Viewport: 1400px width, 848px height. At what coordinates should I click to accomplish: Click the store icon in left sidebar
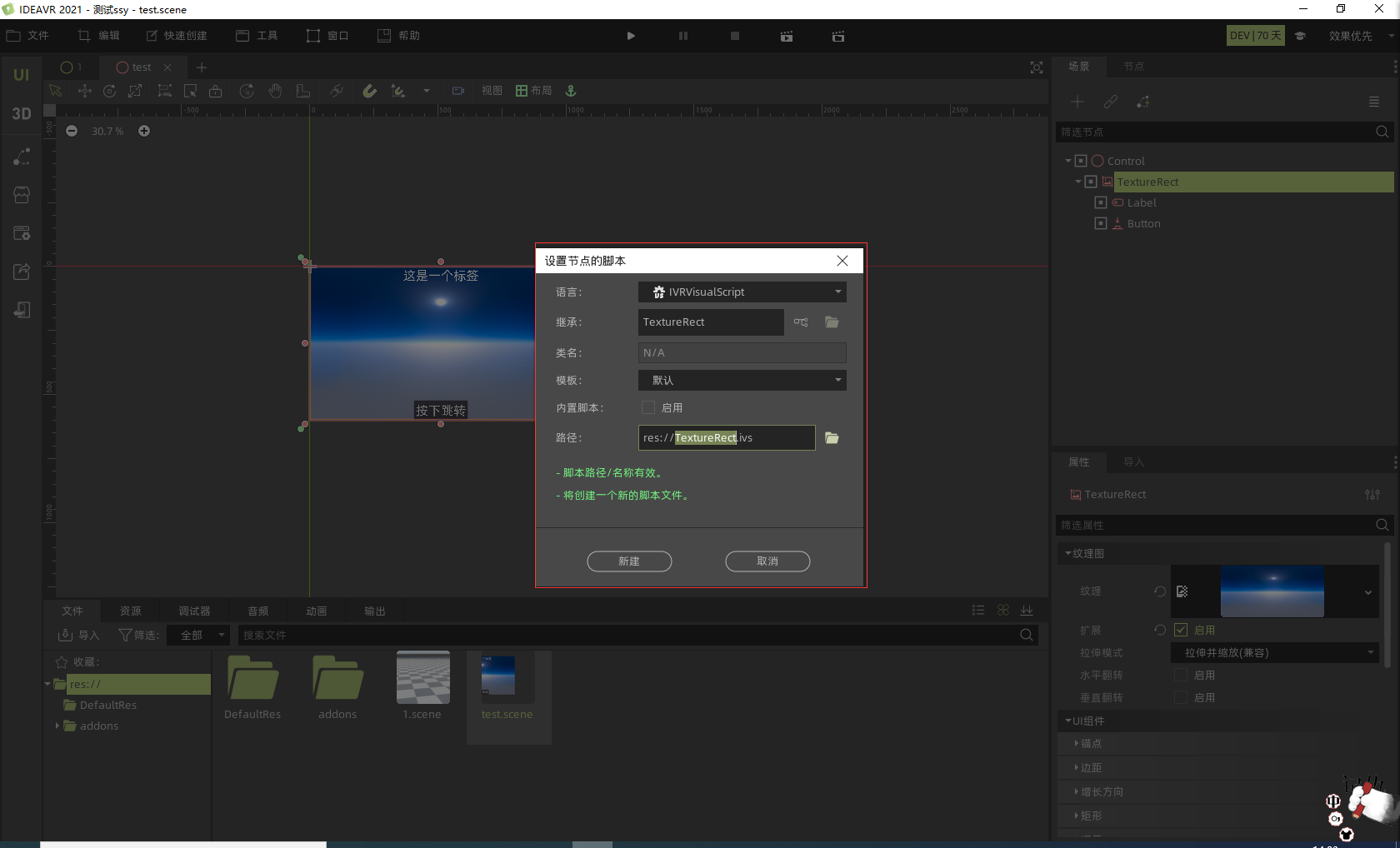[x=22, y=195]
